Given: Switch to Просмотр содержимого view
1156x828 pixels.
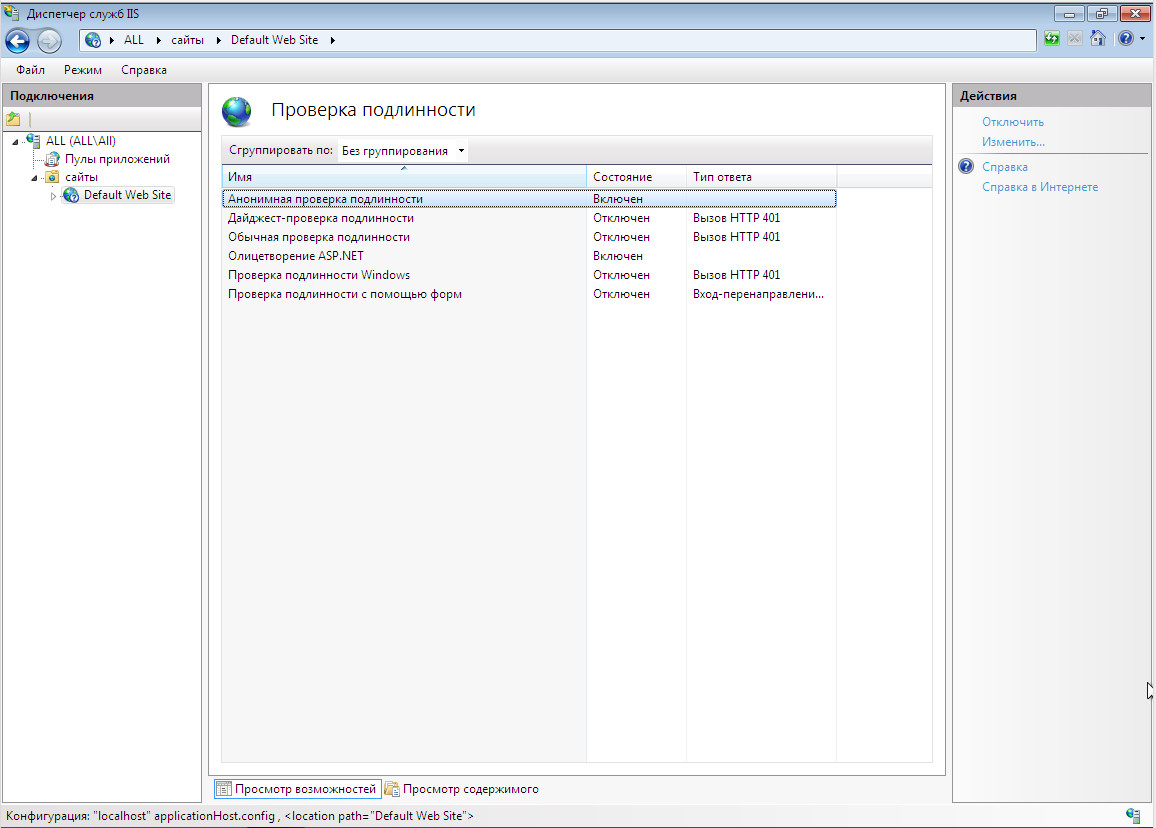Looking at the screenshot, I should 462,789.
